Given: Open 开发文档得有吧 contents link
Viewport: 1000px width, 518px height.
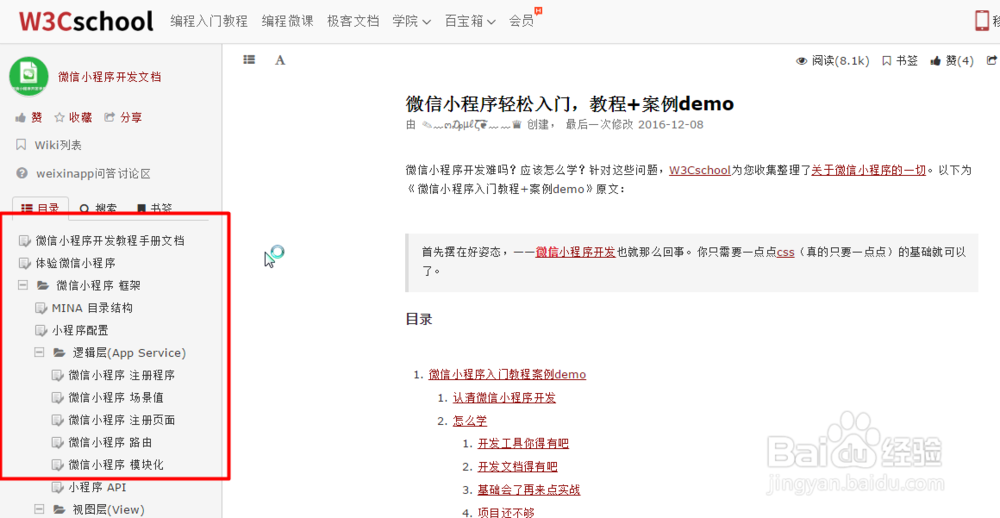Looking at the screenshot, I should (517, 466).
